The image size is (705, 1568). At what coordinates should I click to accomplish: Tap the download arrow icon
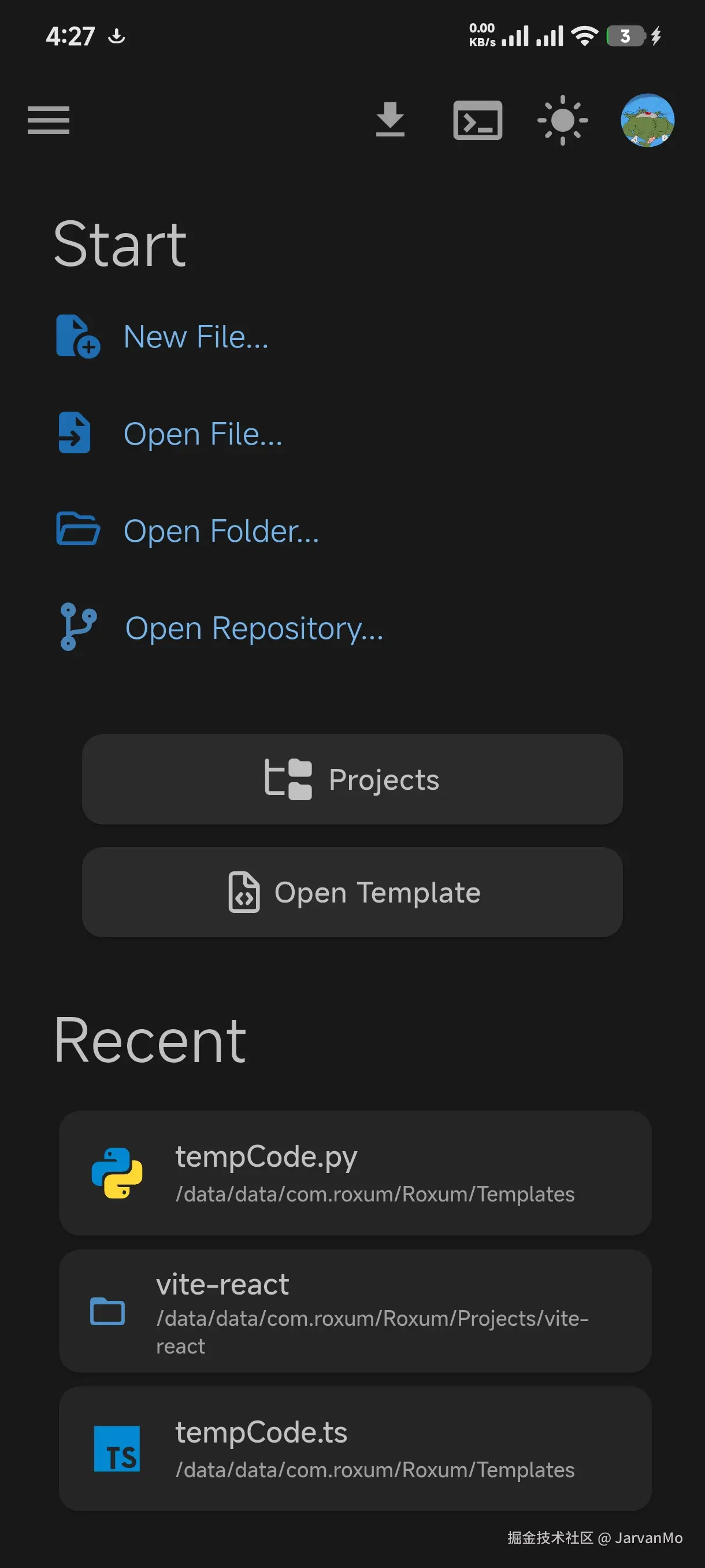click(390, 120)
